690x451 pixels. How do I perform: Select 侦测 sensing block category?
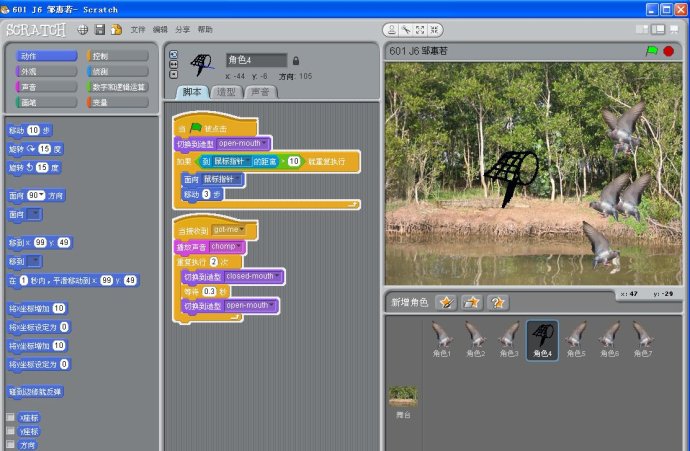point(118,71)
